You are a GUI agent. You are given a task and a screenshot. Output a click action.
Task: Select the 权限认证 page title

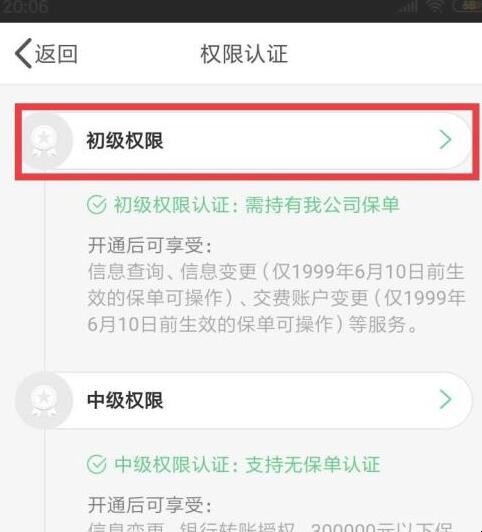pos(244,54)
